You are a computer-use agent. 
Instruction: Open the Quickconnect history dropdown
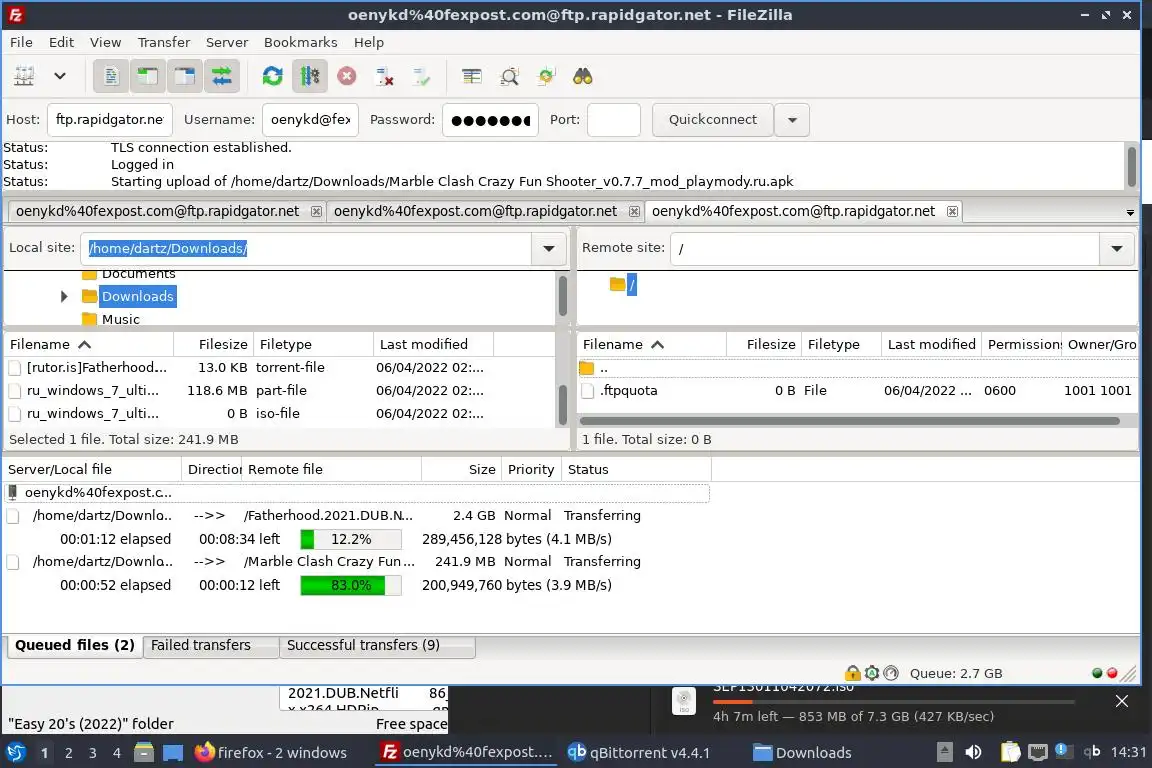[x=792, y=120]
